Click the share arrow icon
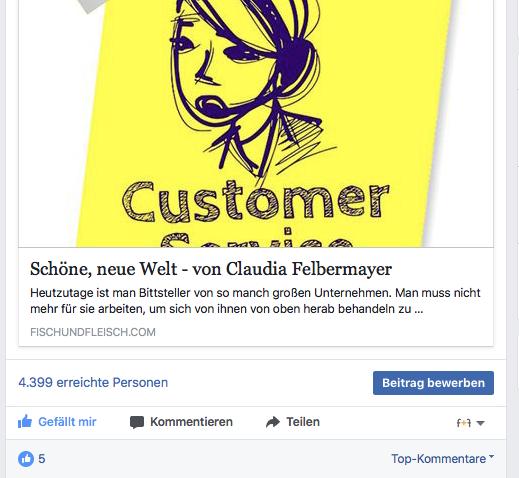Viewport: 519px width, 478px height. (x=273, y=422)
